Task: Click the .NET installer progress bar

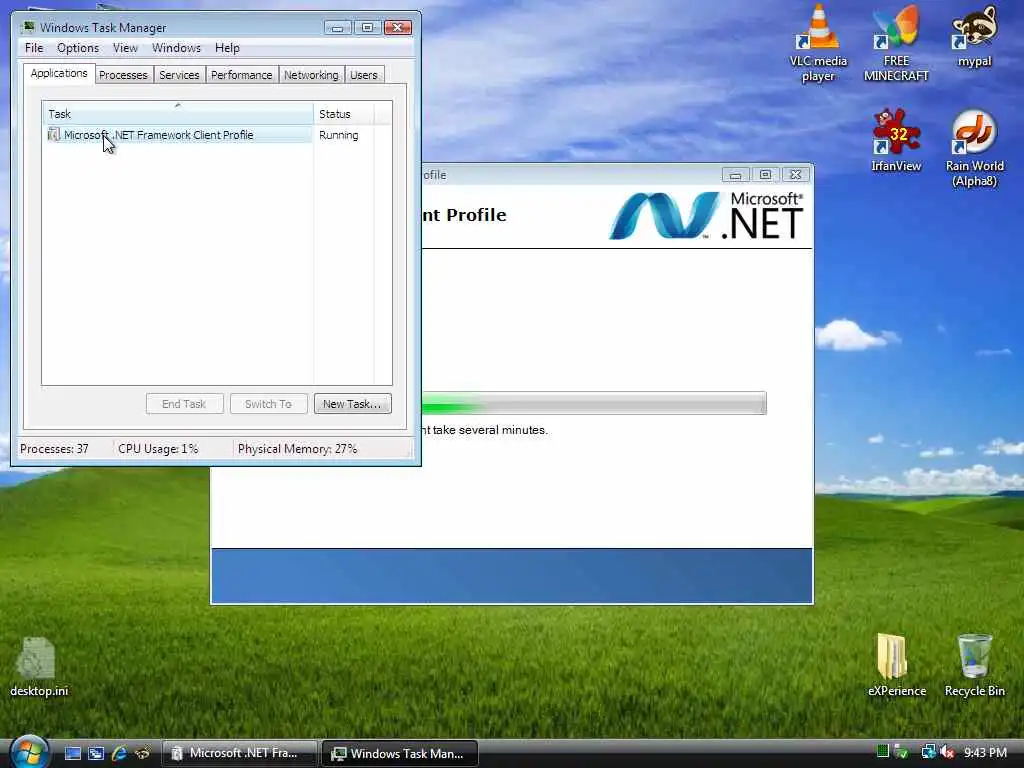Action: 594,403
